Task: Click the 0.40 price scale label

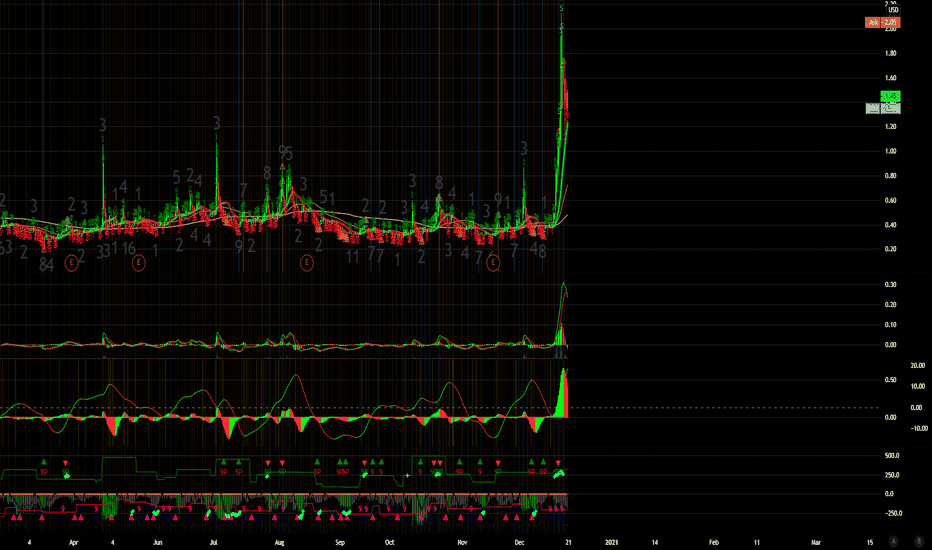Action: click(890, 225)
